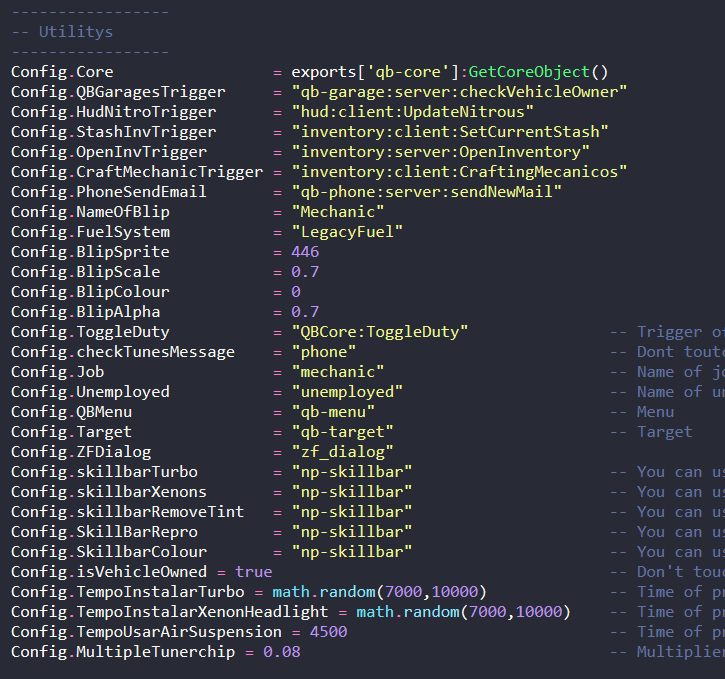This screenshot has height=679, width=725.
Task: Click the "-- Utilitys" comment header
Action: [62, 32]
